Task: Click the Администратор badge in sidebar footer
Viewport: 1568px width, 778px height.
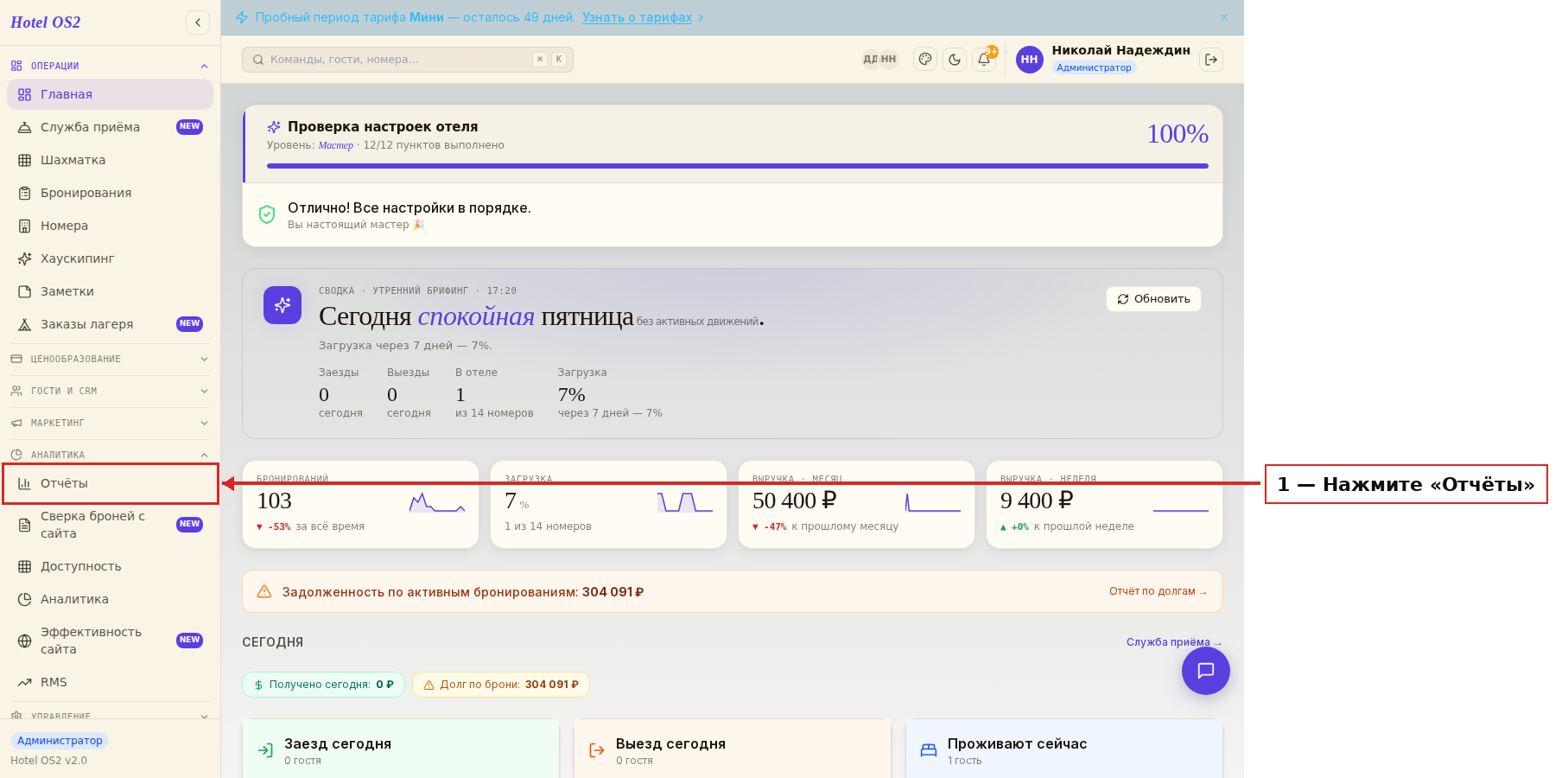Action: click(x=60, y=741)
